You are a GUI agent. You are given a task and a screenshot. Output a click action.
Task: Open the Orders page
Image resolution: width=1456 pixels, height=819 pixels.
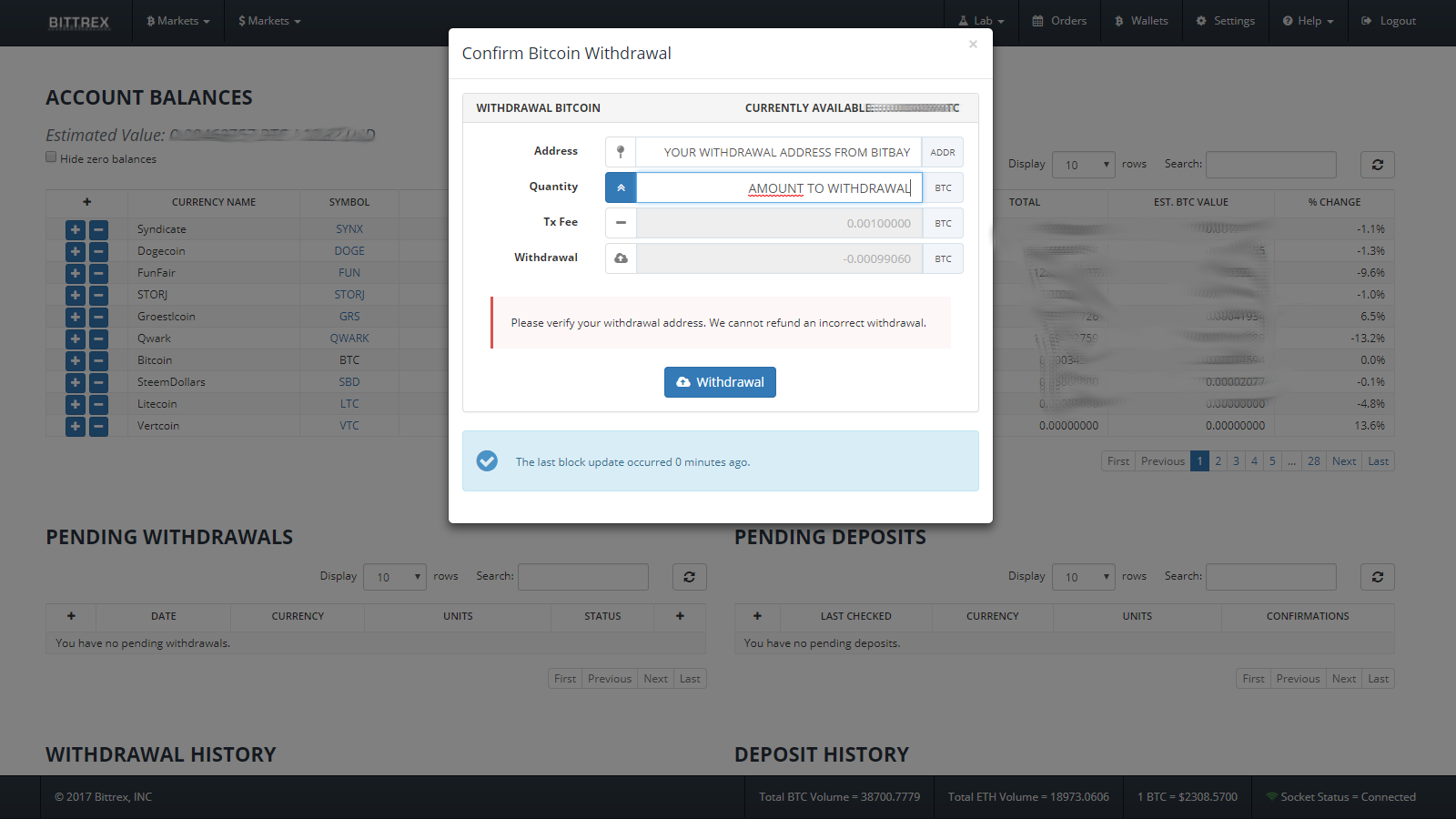click(1059, 21)
